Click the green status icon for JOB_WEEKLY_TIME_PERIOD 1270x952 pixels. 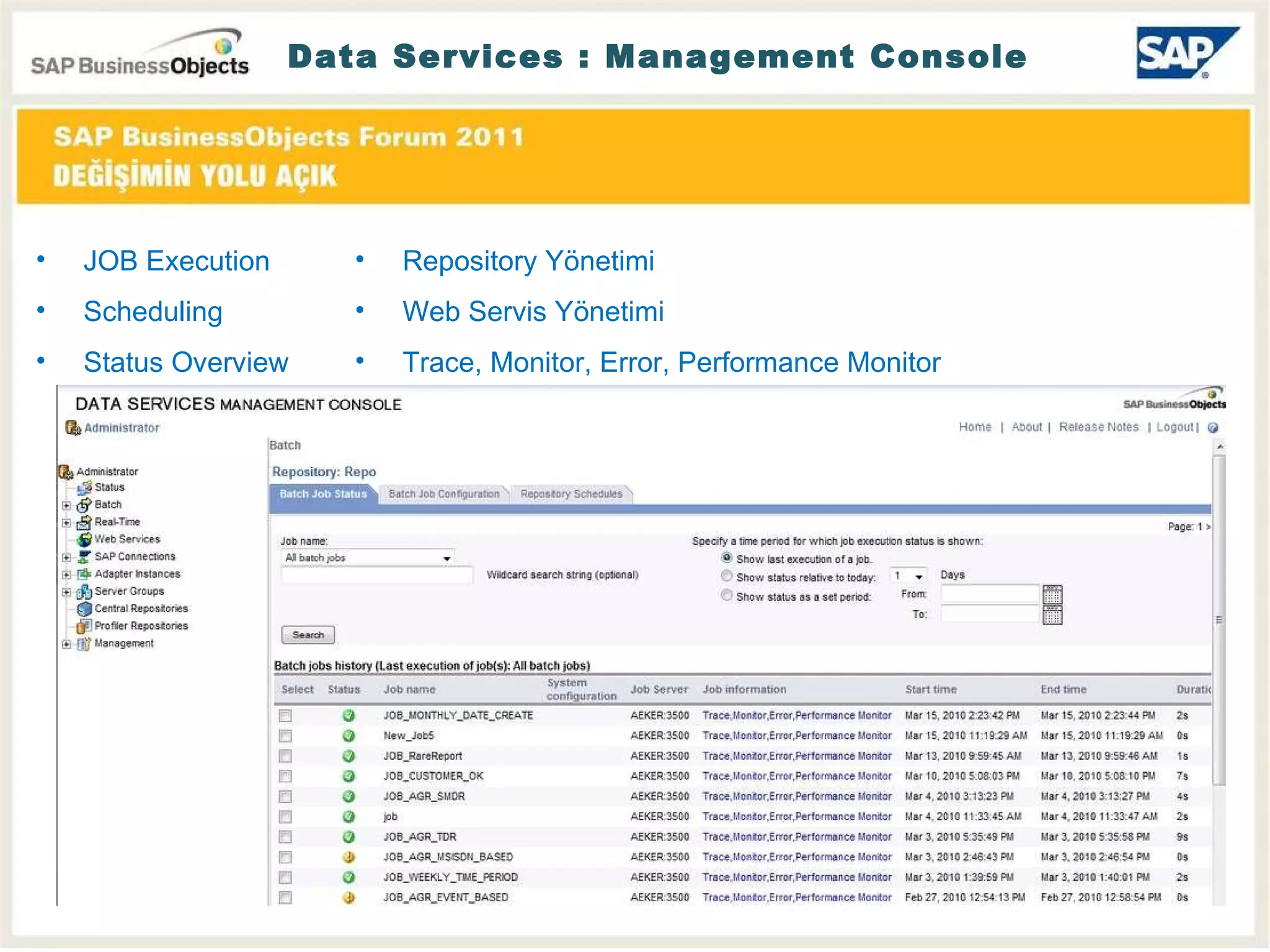(349, 878)
